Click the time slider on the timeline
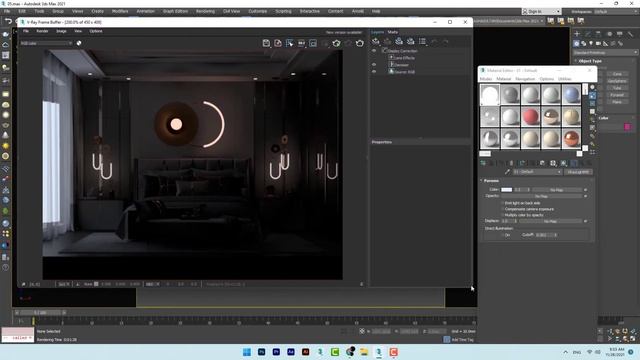The width and height of the screenshot is (640, 360). 40,313
